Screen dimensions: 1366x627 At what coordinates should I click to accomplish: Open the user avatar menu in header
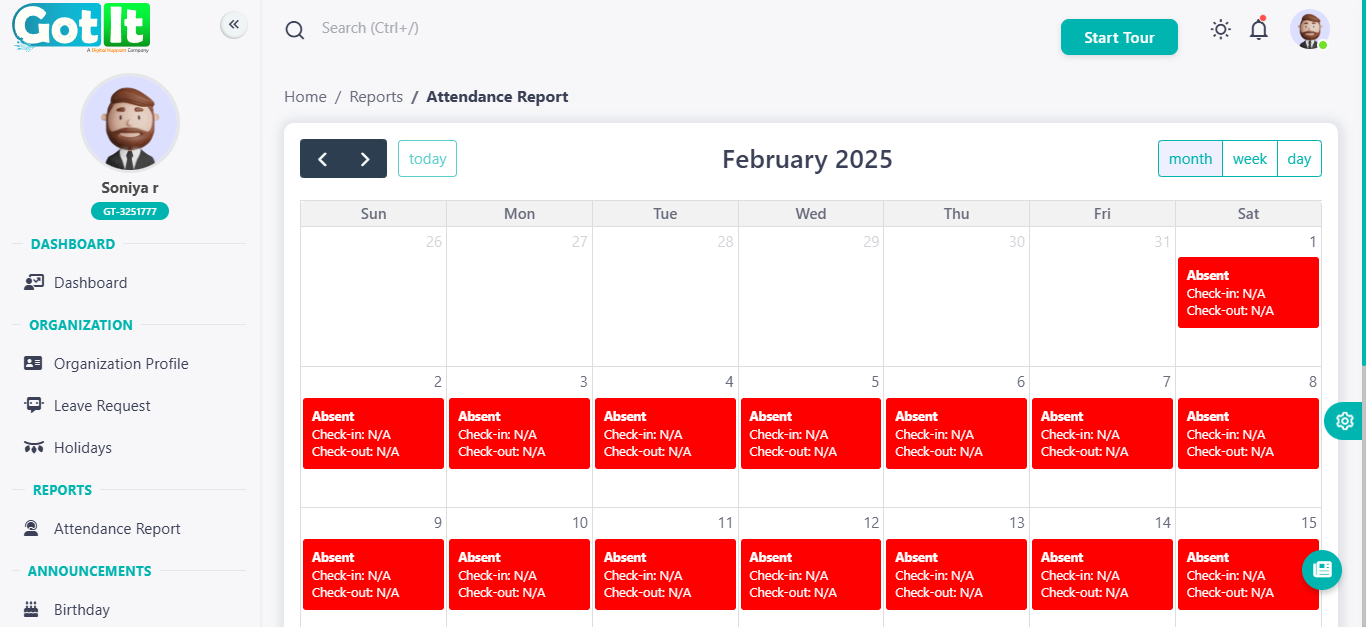click(x=1309, y=30)
